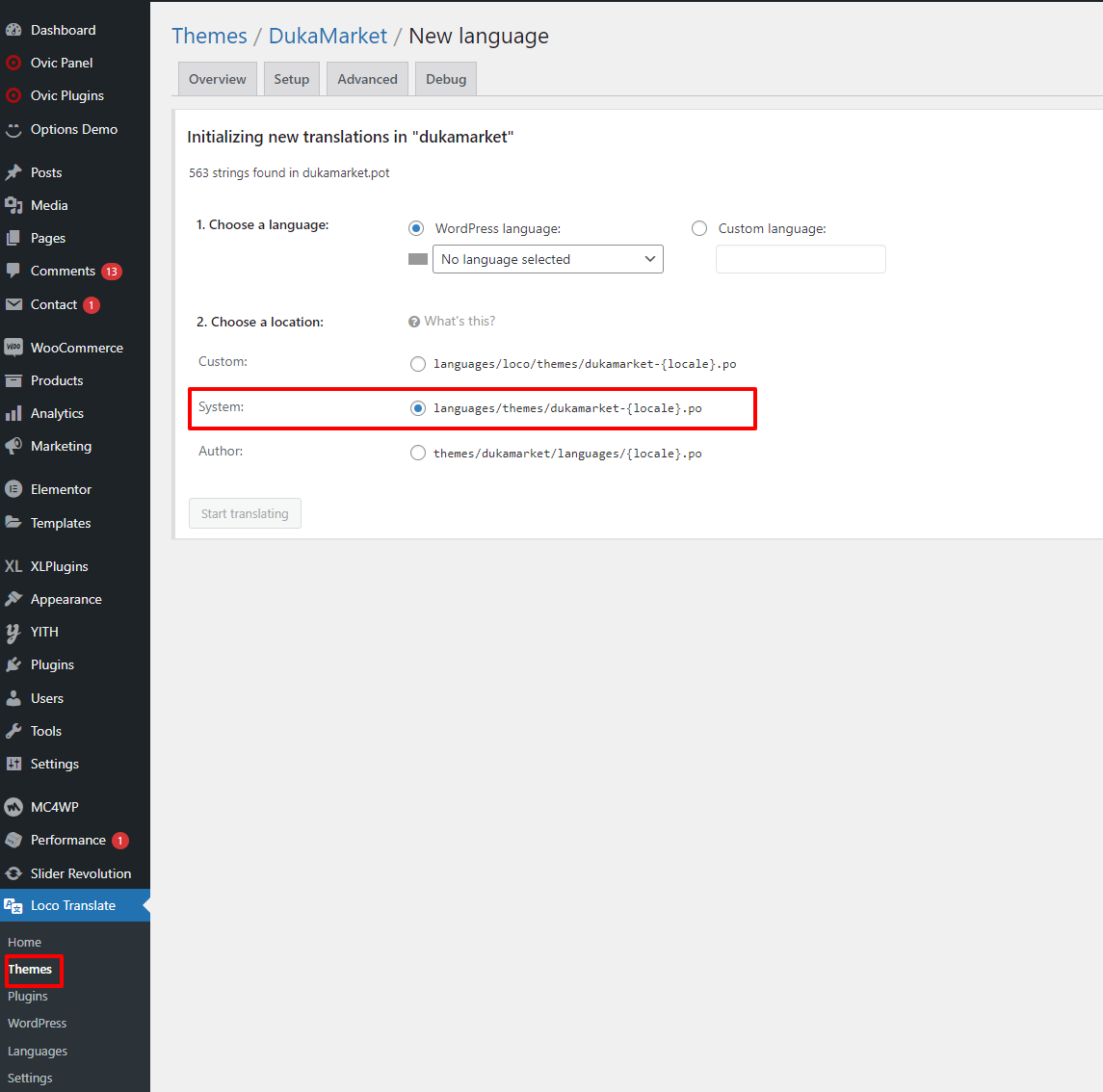
Task: Click the Slider Revolution refresh icon
Action: [x=13, y=873]
